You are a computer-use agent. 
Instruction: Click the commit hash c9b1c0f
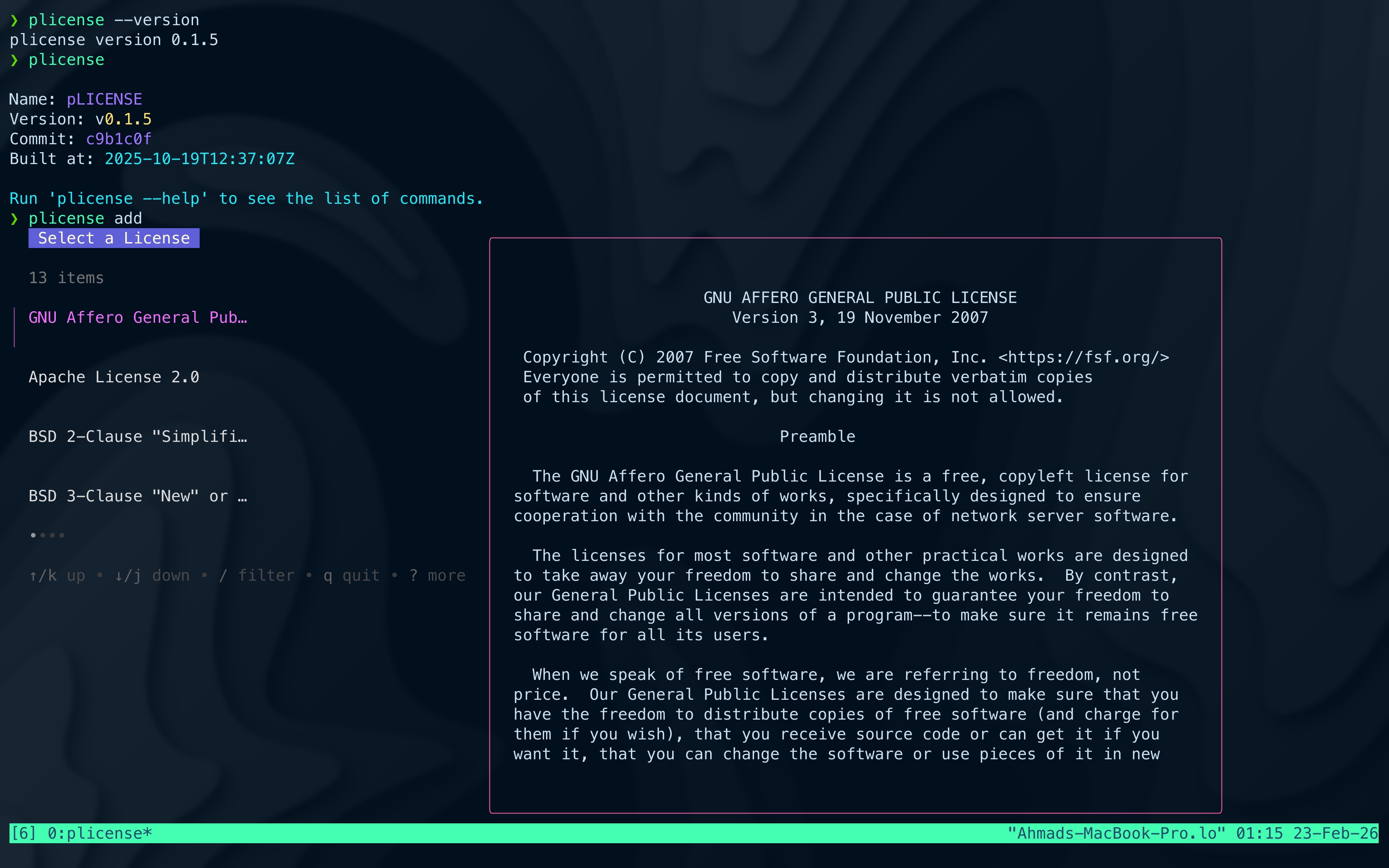tap(118, 139)
